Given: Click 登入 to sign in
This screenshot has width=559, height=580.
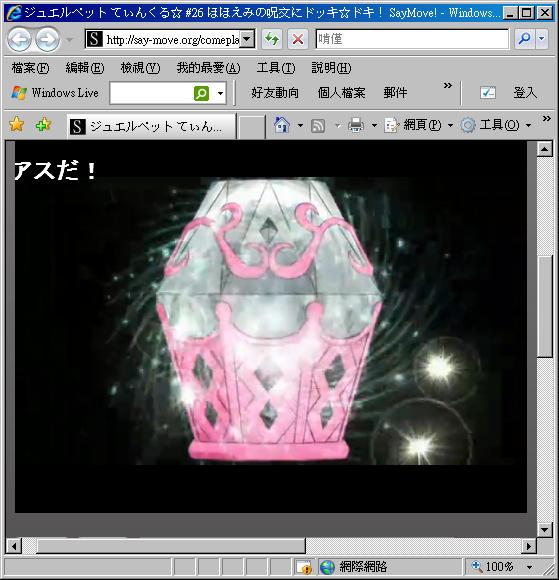Looking at the screenshot, I should pos(525,93).
